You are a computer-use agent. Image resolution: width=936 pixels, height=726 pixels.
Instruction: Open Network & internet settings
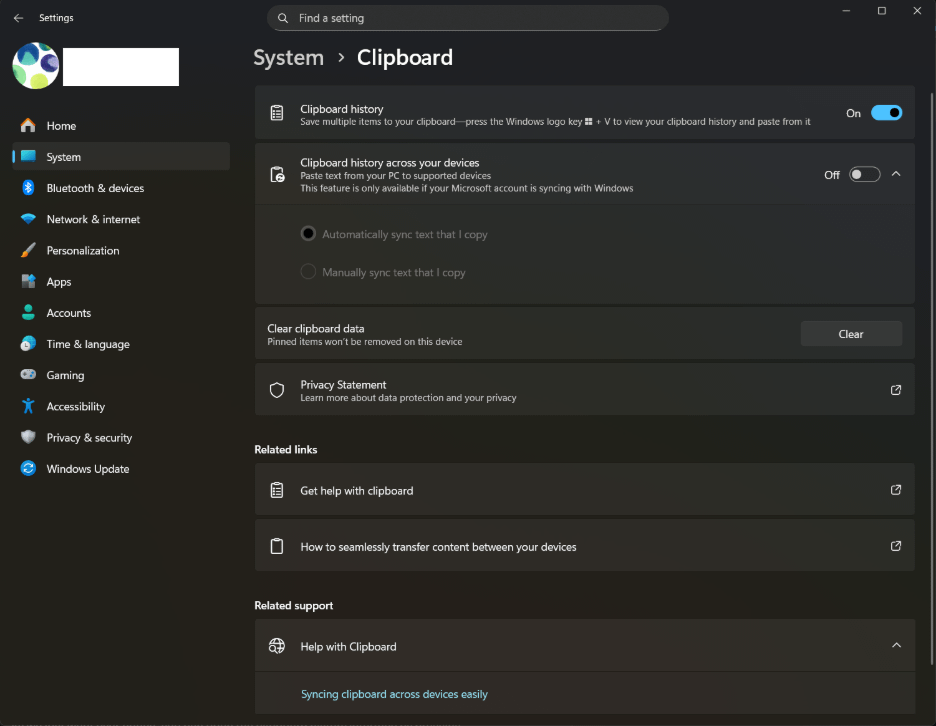[121, 219]
